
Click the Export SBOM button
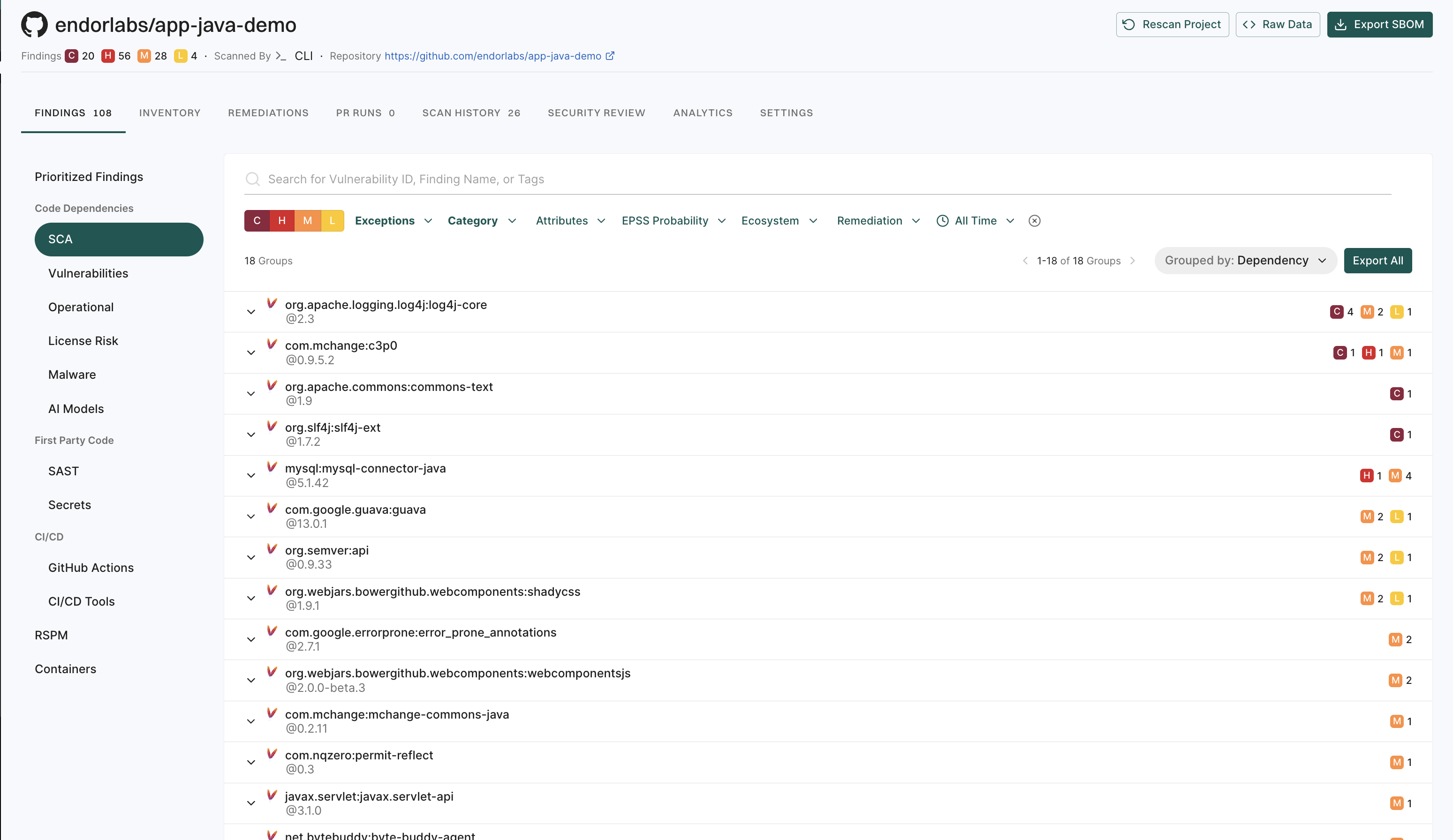pyautogui.click(x=1380, y=24)
